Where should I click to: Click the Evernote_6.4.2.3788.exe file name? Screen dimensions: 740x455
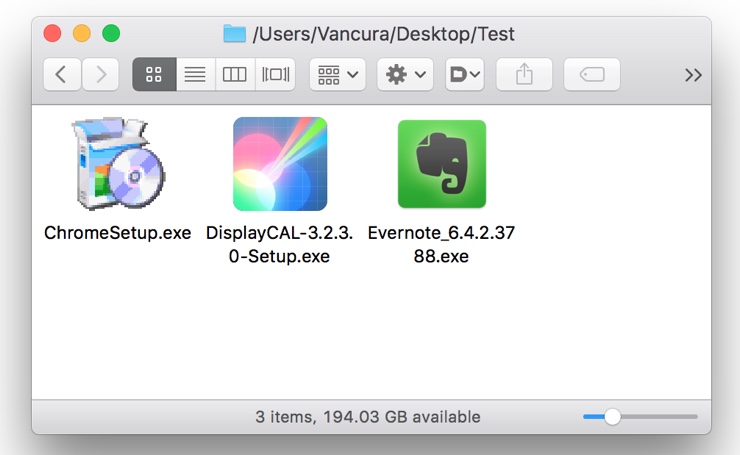[x=441, y=244]
